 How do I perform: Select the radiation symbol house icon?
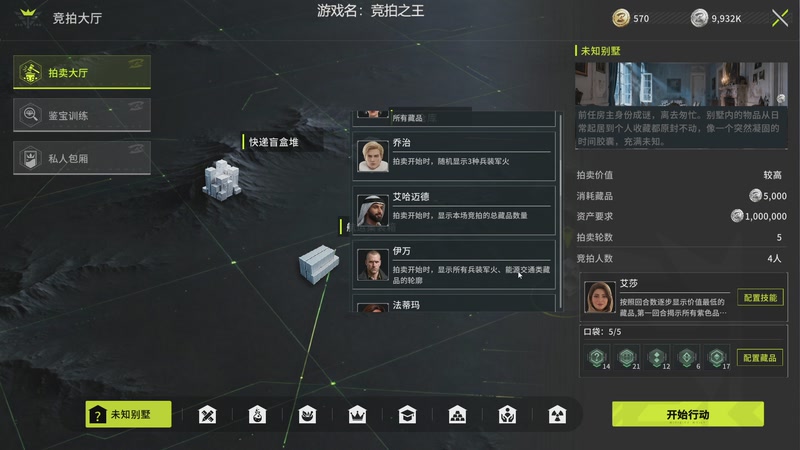tap(557, 415)
